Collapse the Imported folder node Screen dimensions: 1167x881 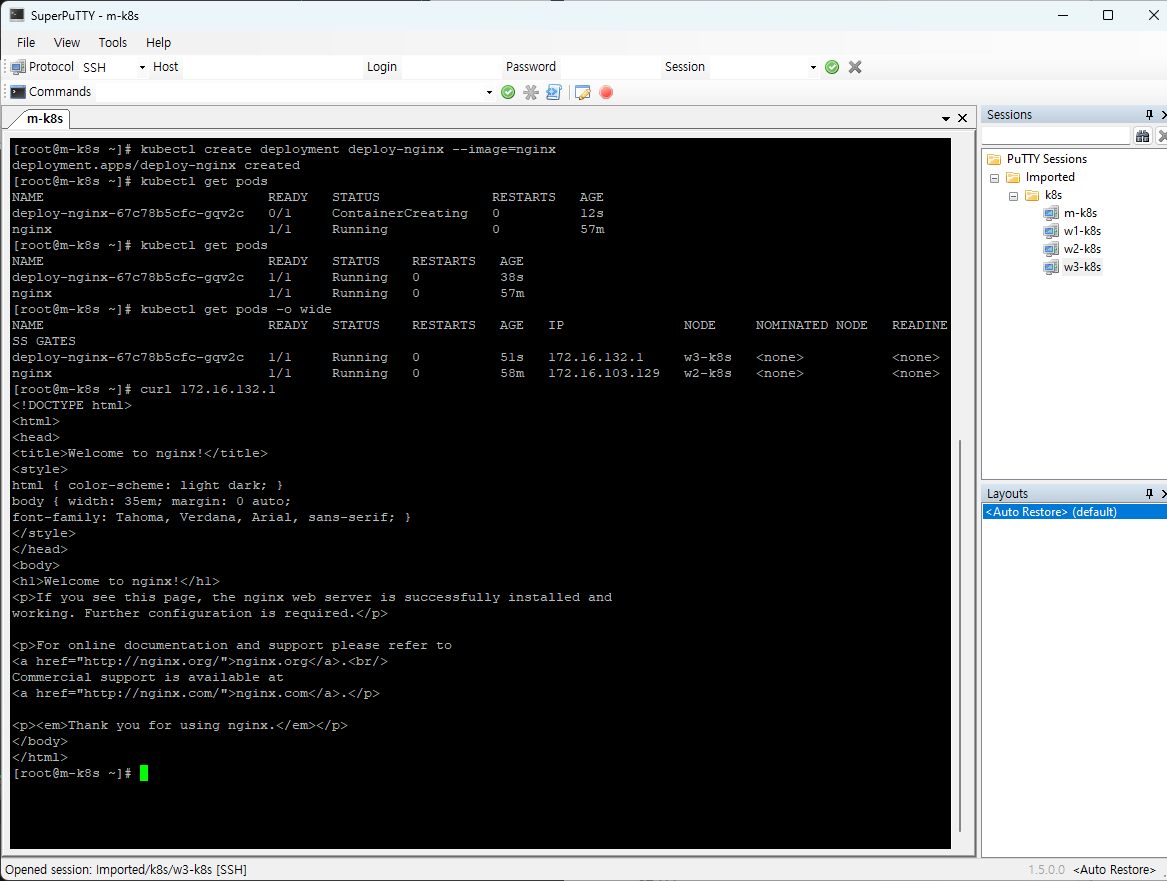994,178
